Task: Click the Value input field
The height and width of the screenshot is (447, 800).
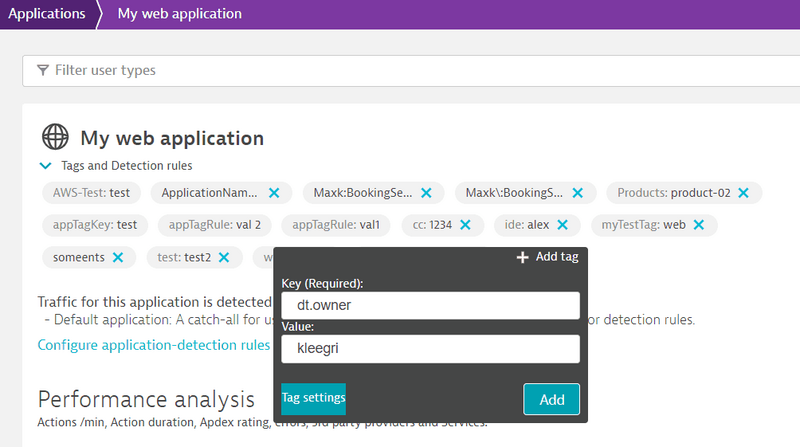Action: 430,349
